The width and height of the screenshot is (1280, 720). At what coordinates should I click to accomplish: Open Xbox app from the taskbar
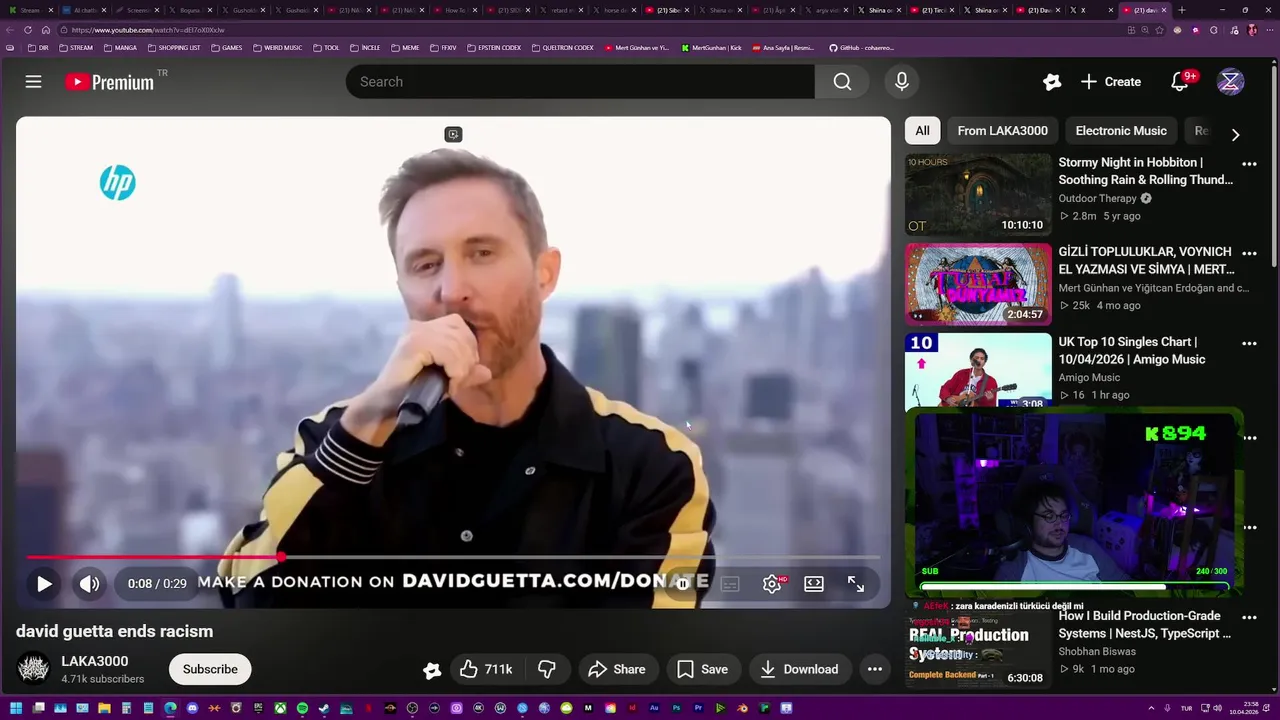[x=281, y=708]
